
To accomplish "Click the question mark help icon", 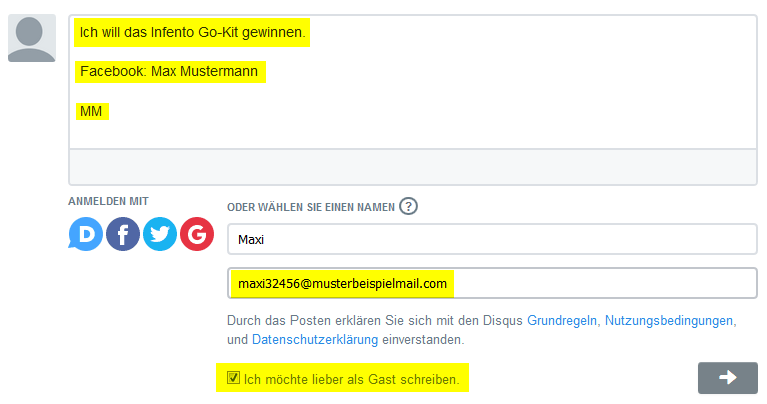I will tap(408, 206).
